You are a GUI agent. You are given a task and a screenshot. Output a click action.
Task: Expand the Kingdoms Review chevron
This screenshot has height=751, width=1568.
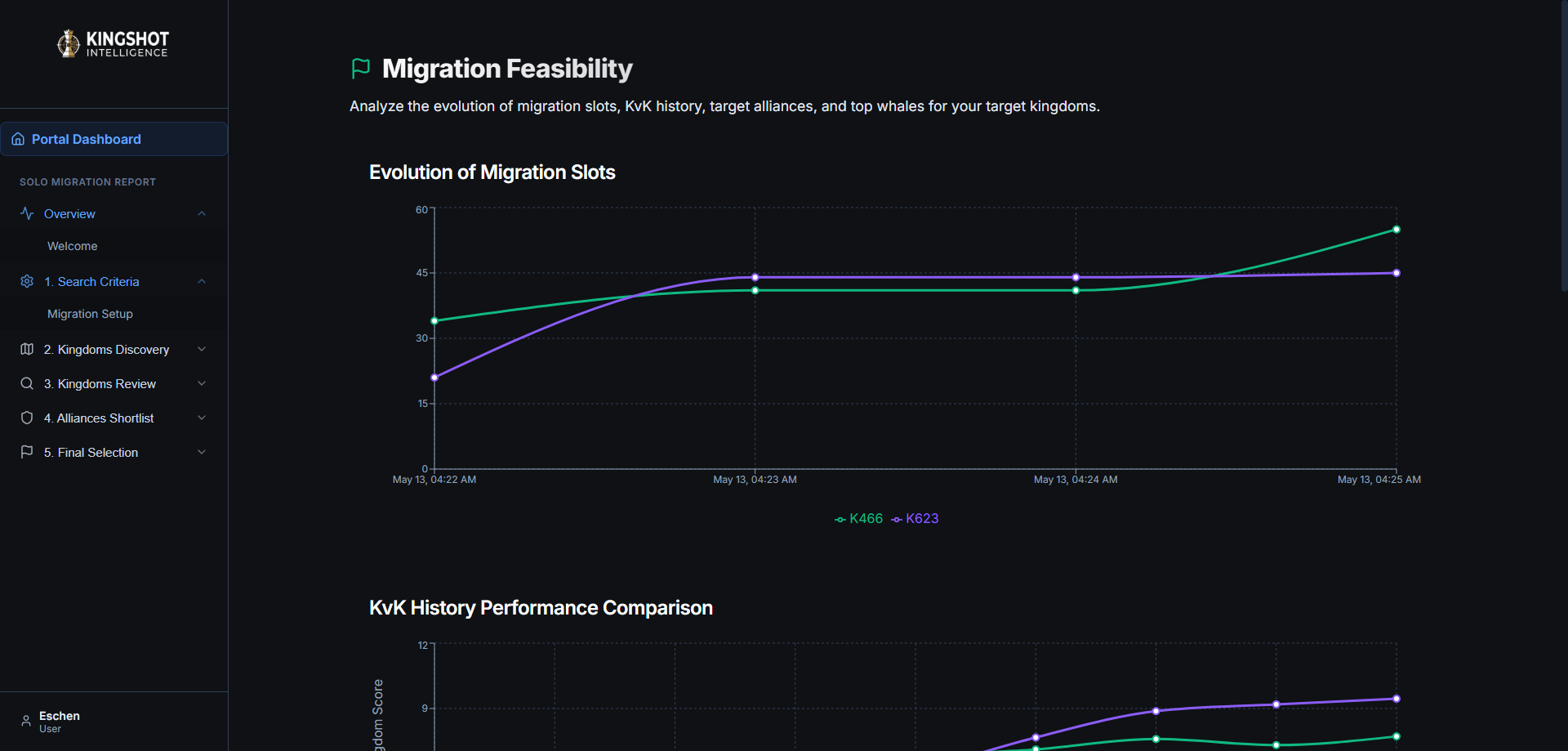click(x=202, y=383)
